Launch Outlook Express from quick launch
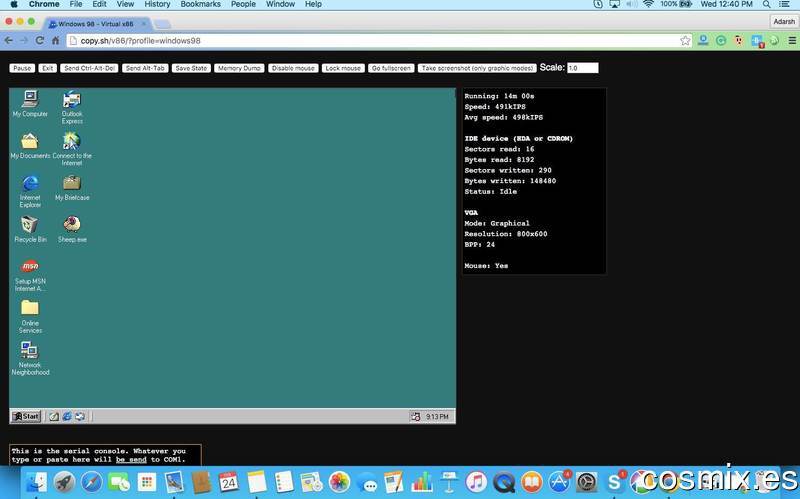Screen dimensions: 800x499 [x=80, y=416]
